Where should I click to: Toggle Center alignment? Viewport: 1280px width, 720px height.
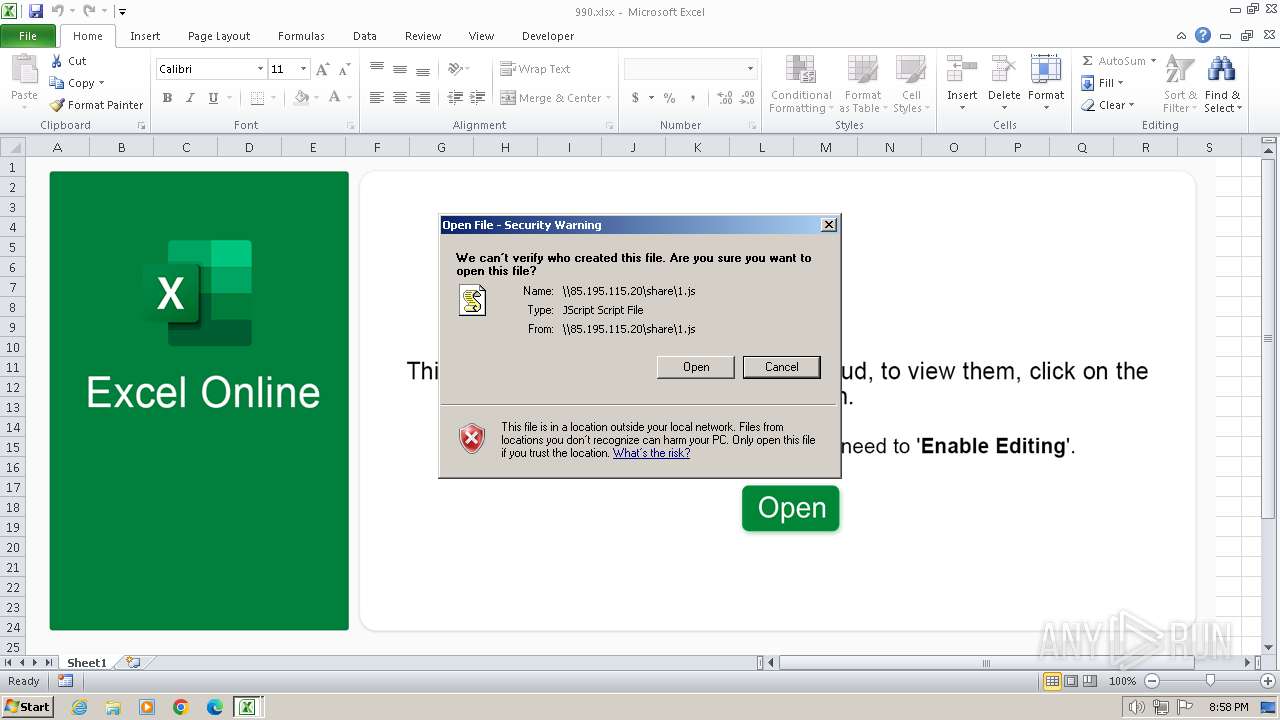(400, 98)
